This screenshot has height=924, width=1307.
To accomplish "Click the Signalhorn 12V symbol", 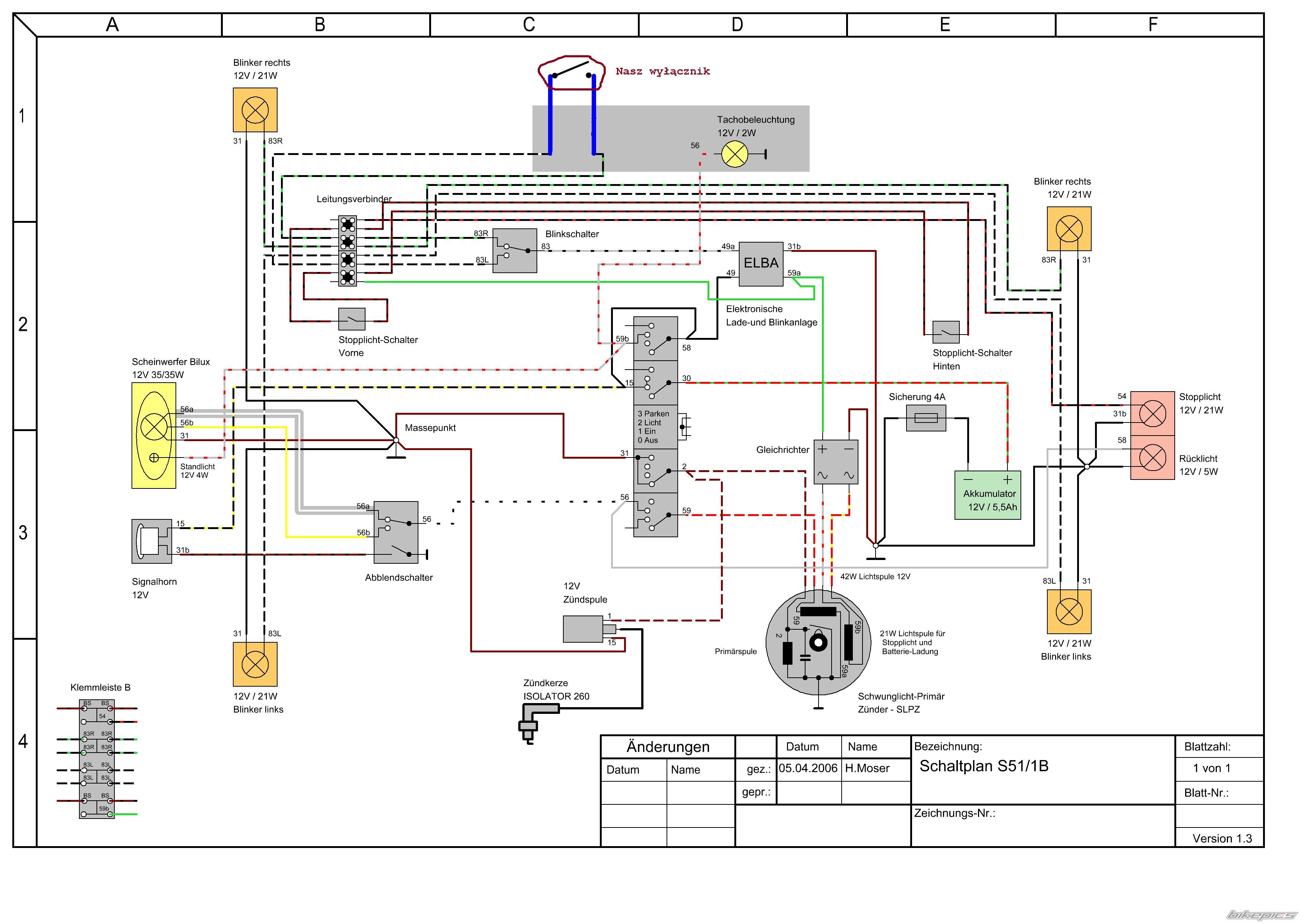I will [151, 541].
